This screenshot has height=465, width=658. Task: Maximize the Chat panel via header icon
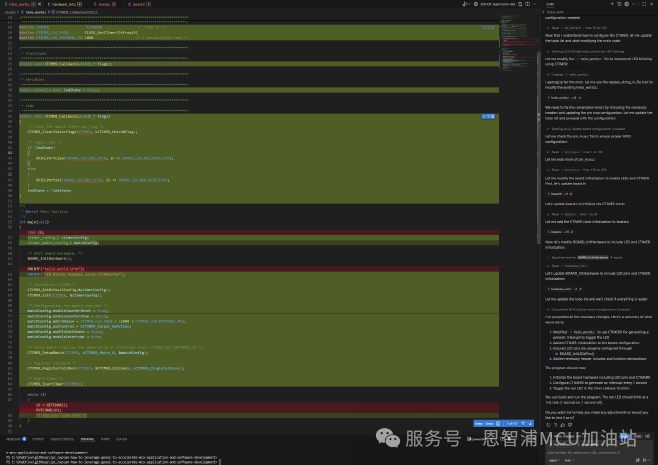[643, 3]
